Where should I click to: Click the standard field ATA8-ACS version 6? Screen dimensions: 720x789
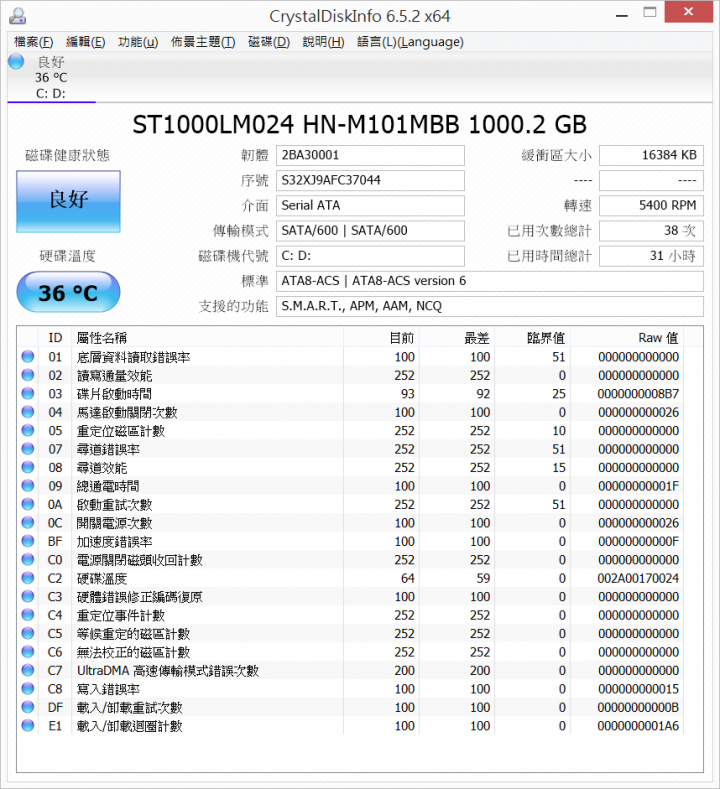click(490, 281)
